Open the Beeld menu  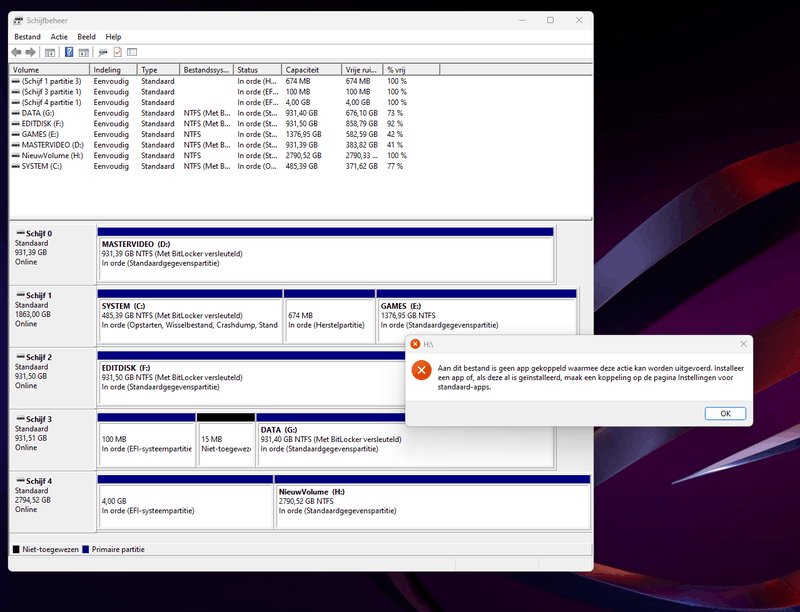86,36
